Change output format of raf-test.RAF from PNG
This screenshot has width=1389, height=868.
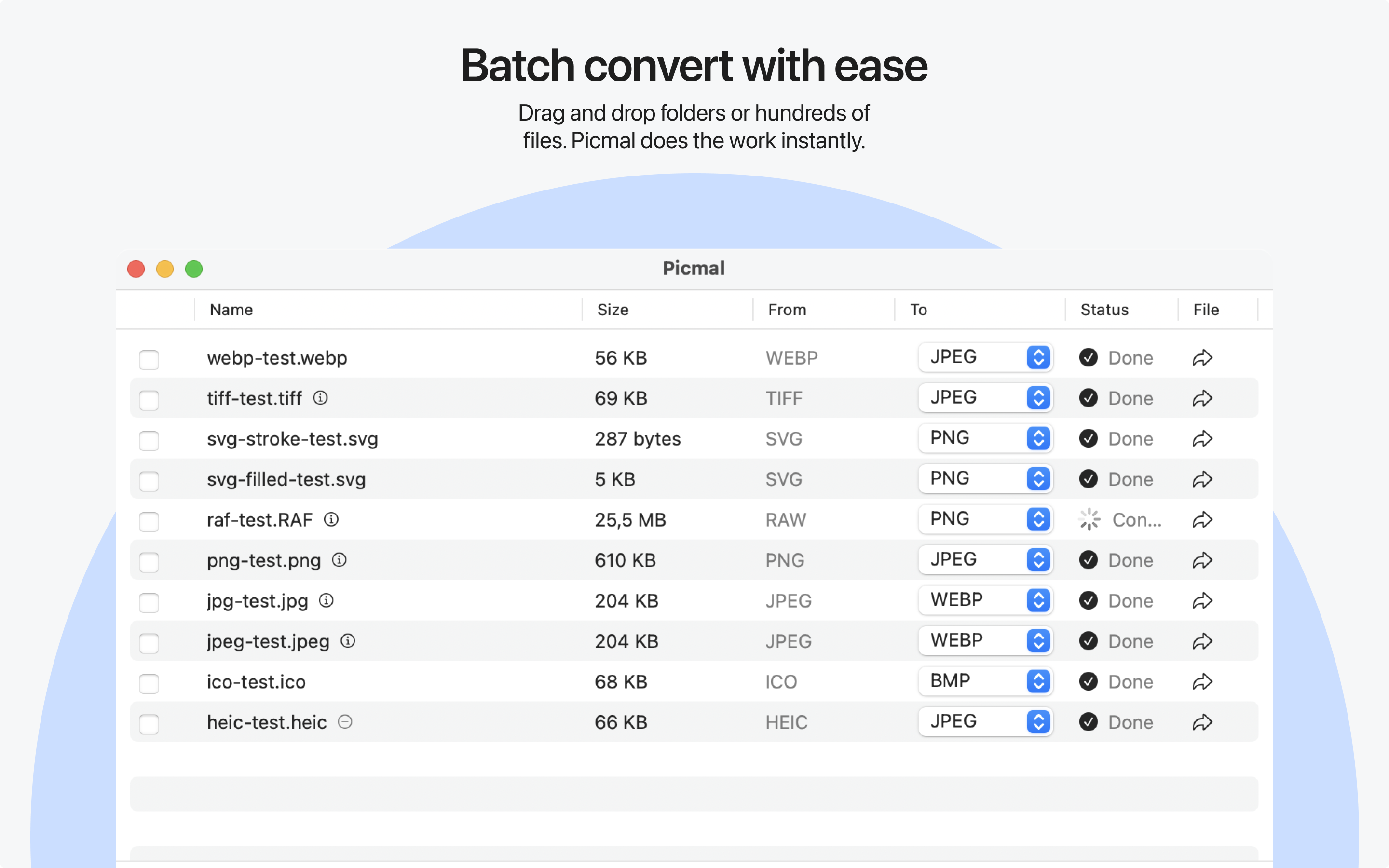click(x=984, y=519)
